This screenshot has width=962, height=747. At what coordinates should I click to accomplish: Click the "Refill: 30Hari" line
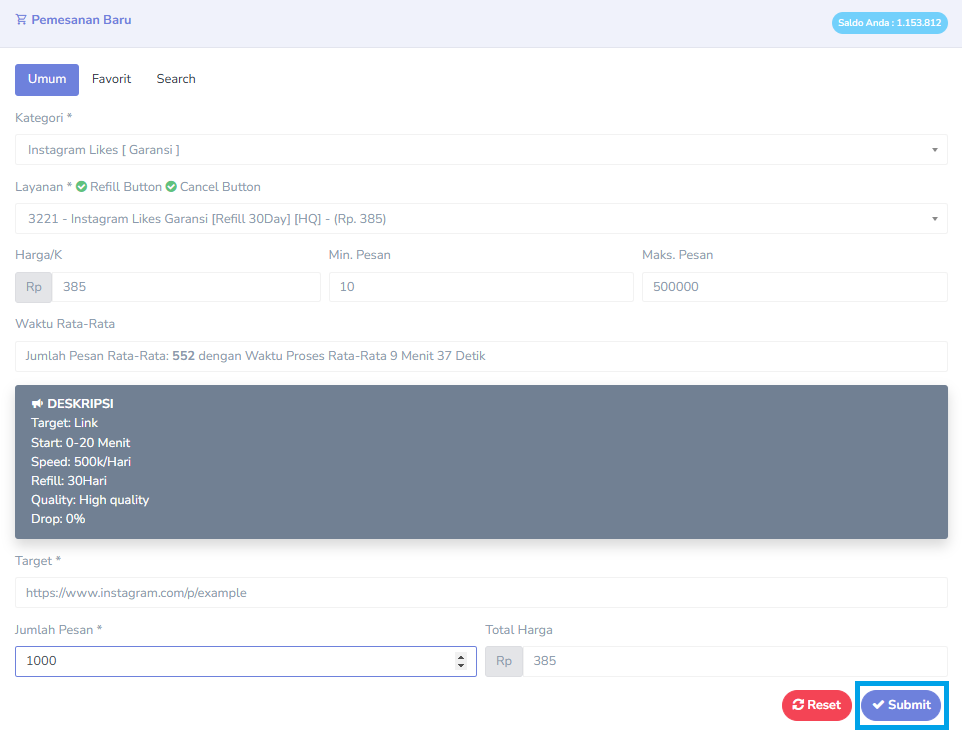(x=69, y=480)
